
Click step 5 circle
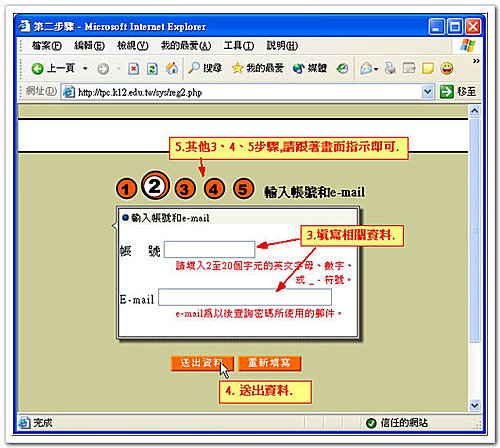click(243, 189)
